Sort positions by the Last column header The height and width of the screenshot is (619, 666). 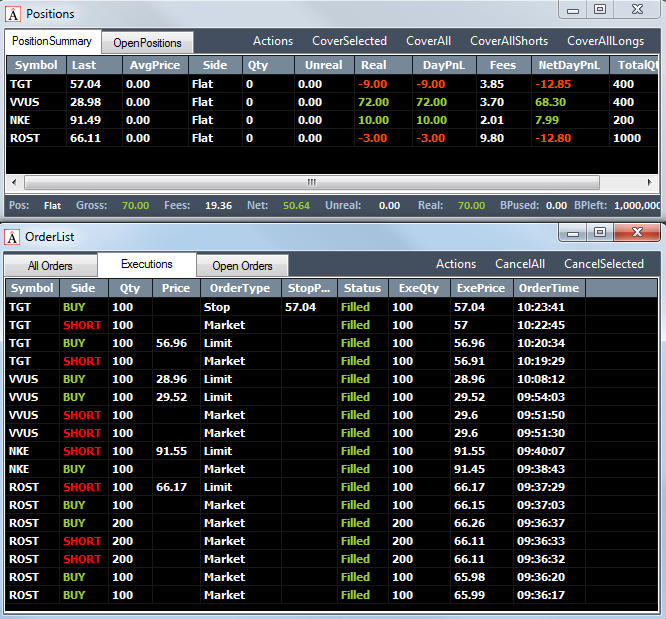click(94, 65)
